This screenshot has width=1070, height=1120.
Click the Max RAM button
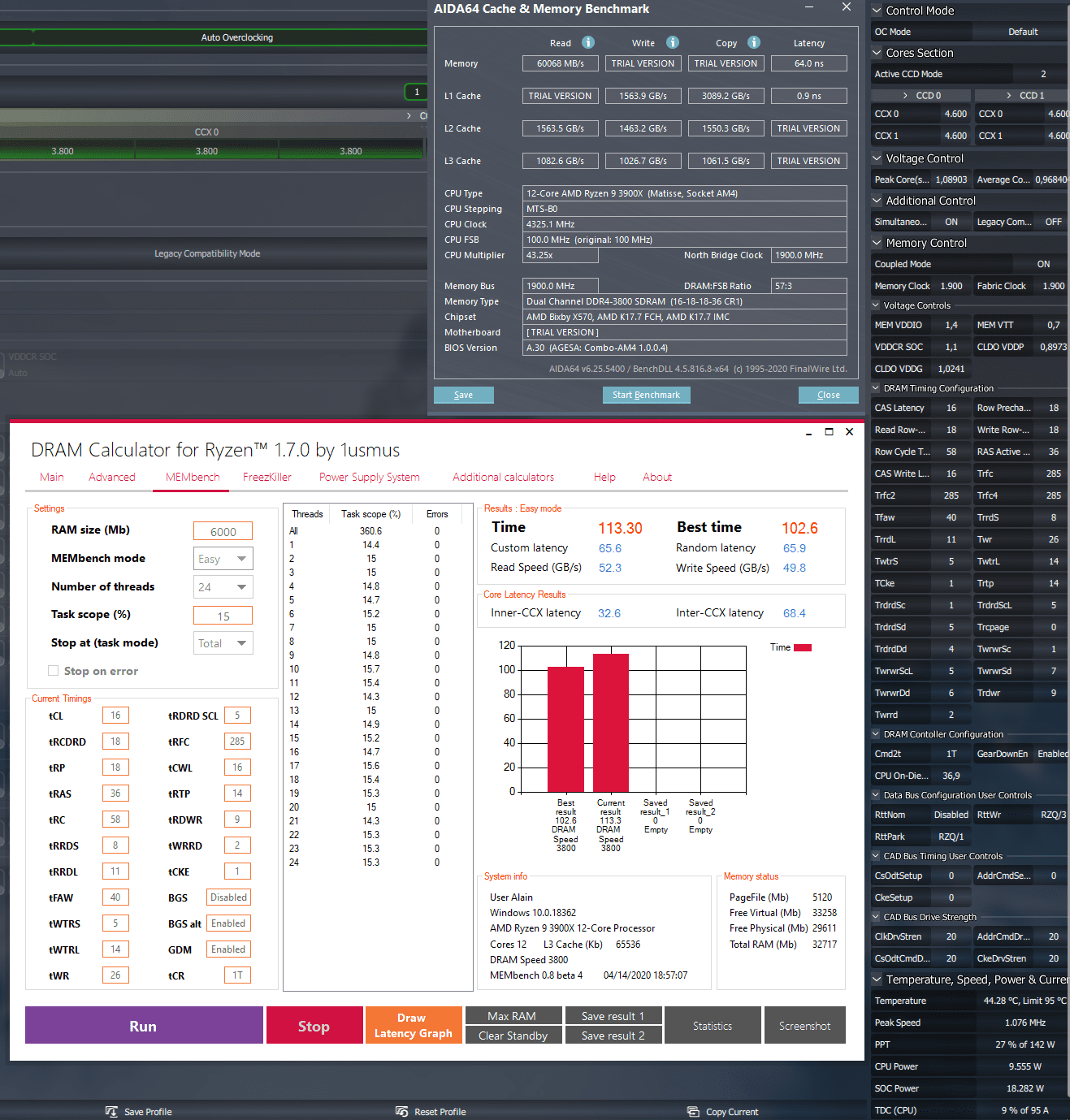point(513,1016)
